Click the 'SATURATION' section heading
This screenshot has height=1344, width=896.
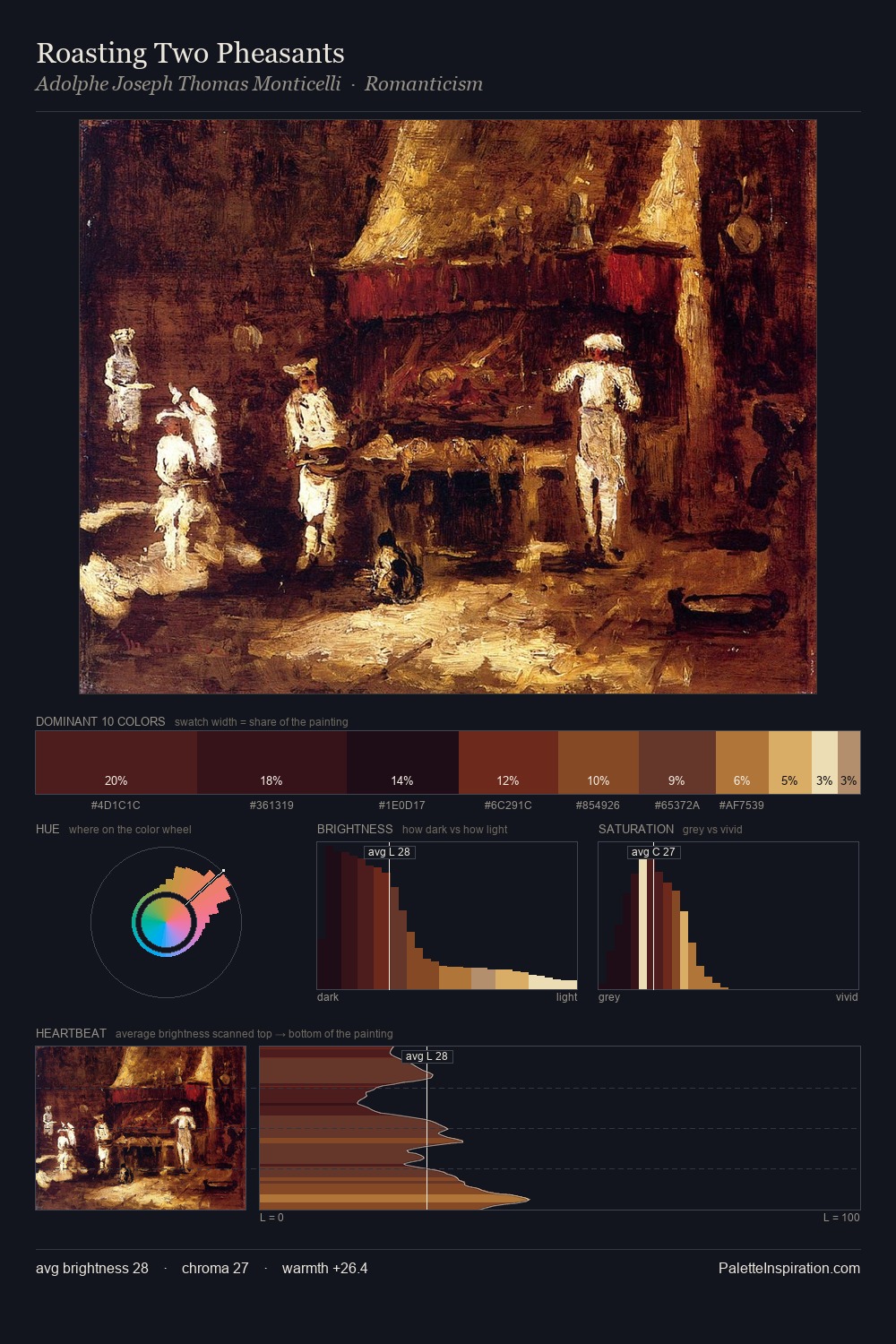636,829
